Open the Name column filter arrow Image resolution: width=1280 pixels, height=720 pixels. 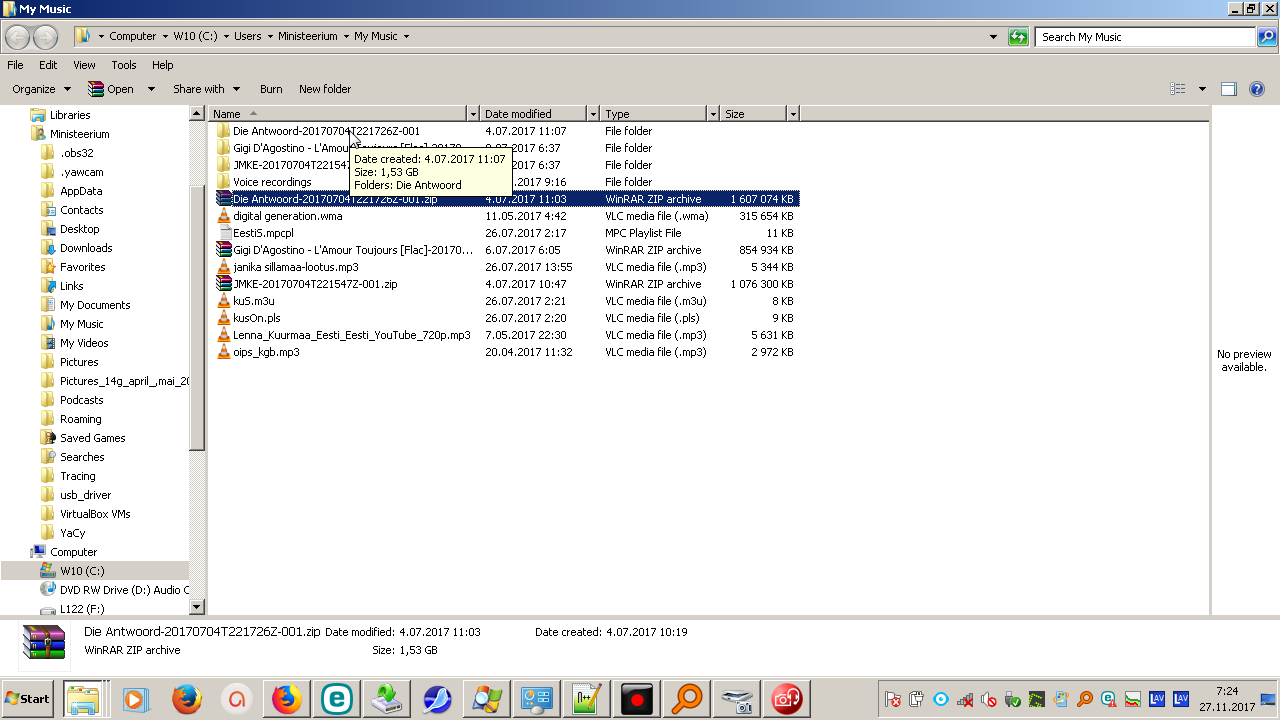pyautogui.click(x=473, y=114)
